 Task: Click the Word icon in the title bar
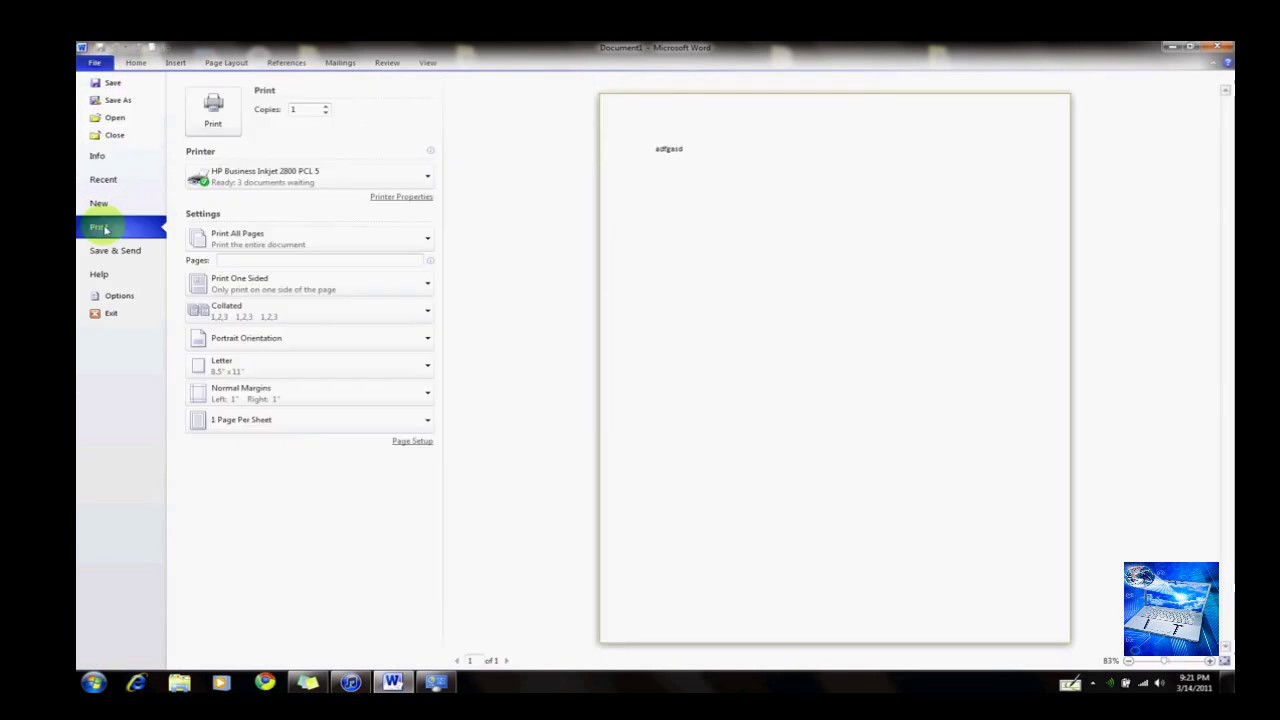82,47
